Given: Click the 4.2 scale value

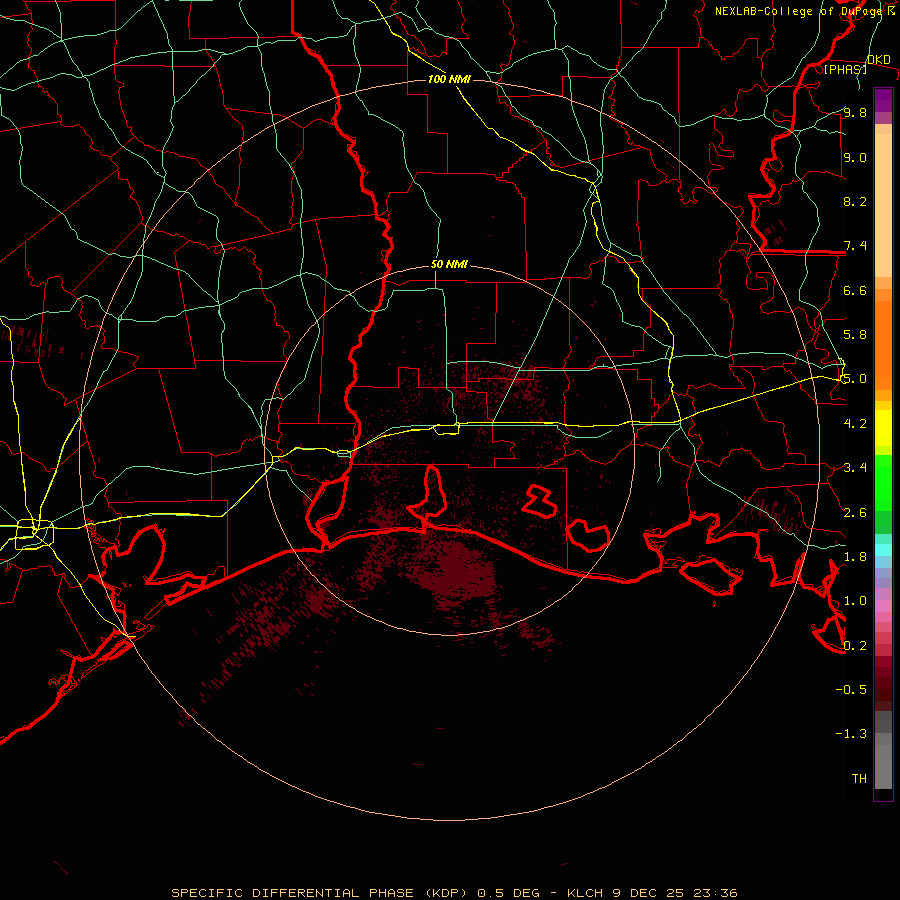Looking at the screenshot, I should [855, 424].
